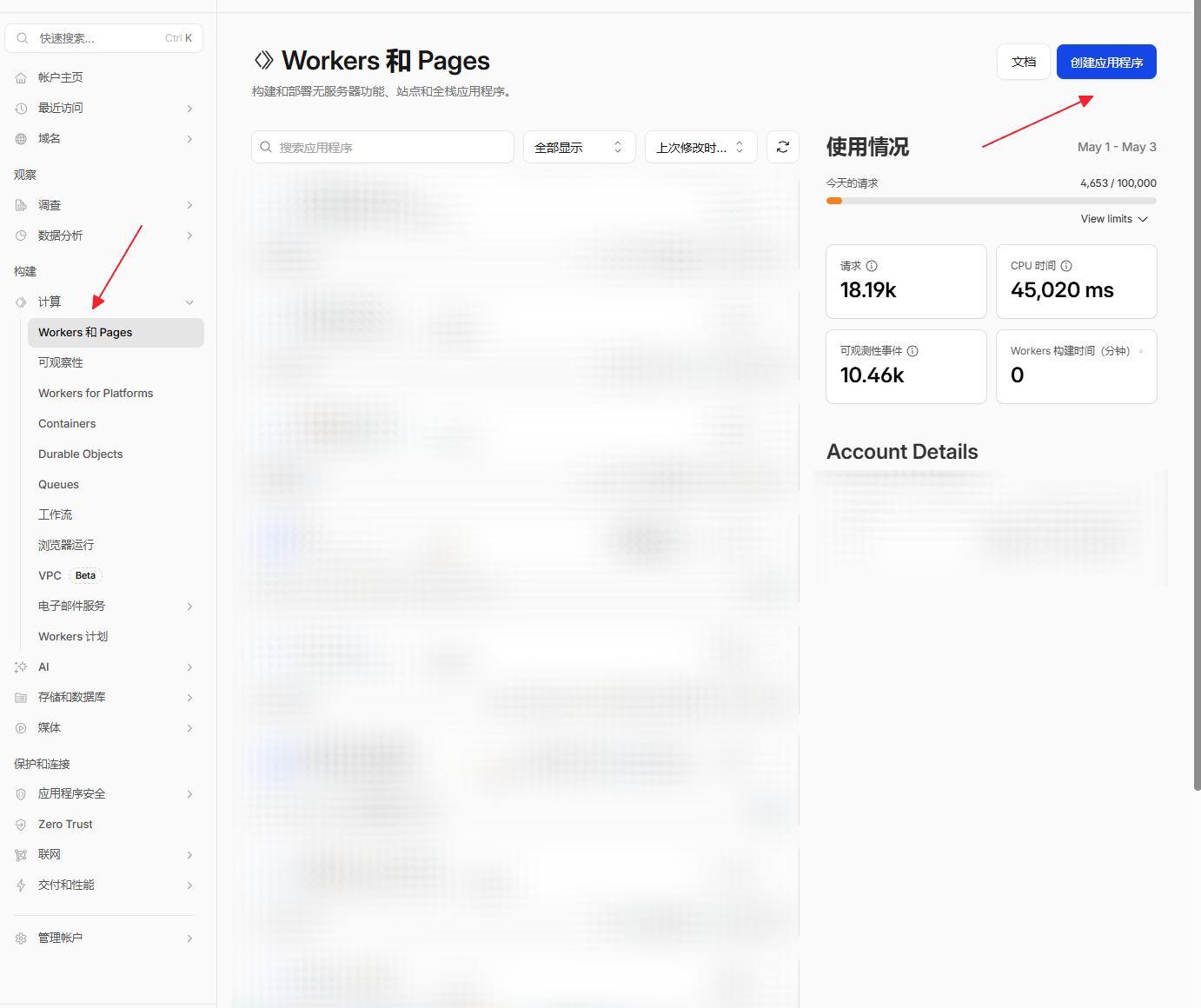Open 电子邮件服务 menu item
Image resolution: width=1201 pixels, height=1008 pixels.
[x=72, y=607]
